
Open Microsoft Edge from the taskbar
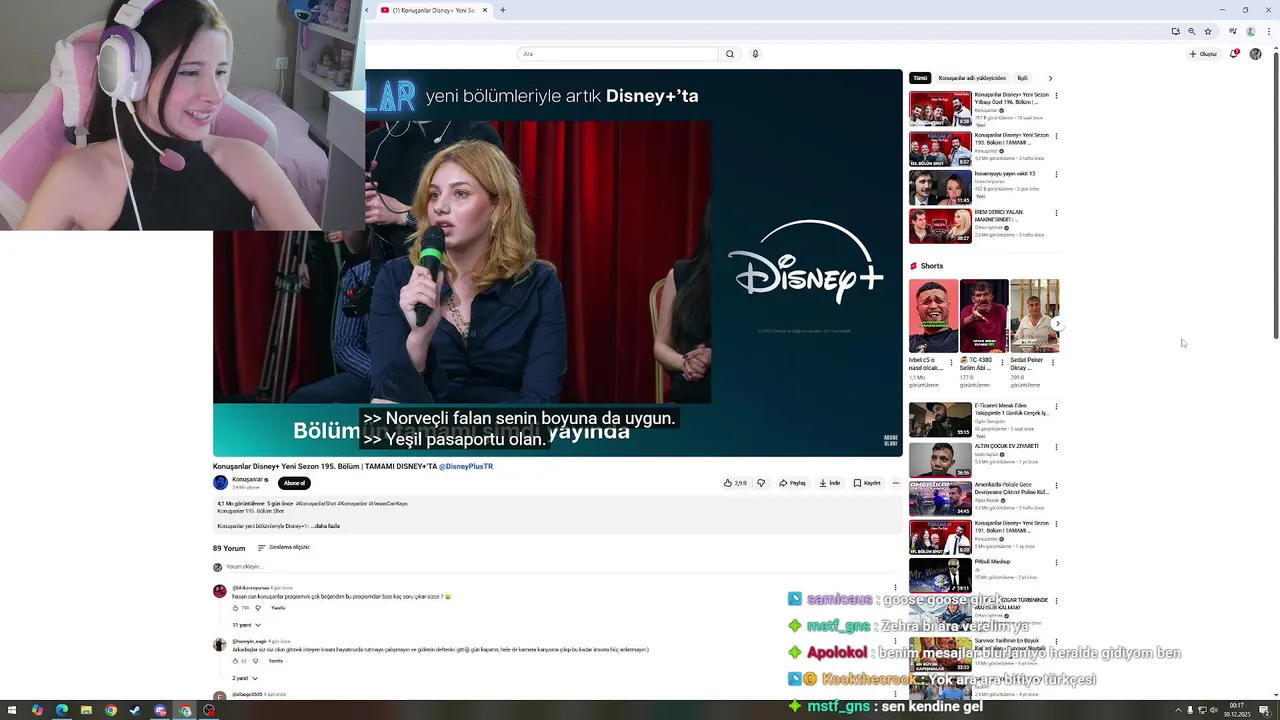61,711
